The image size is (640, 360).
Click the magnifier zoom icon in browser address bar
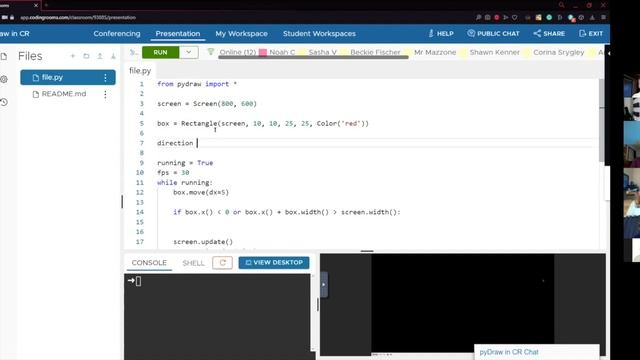(478, 18)
